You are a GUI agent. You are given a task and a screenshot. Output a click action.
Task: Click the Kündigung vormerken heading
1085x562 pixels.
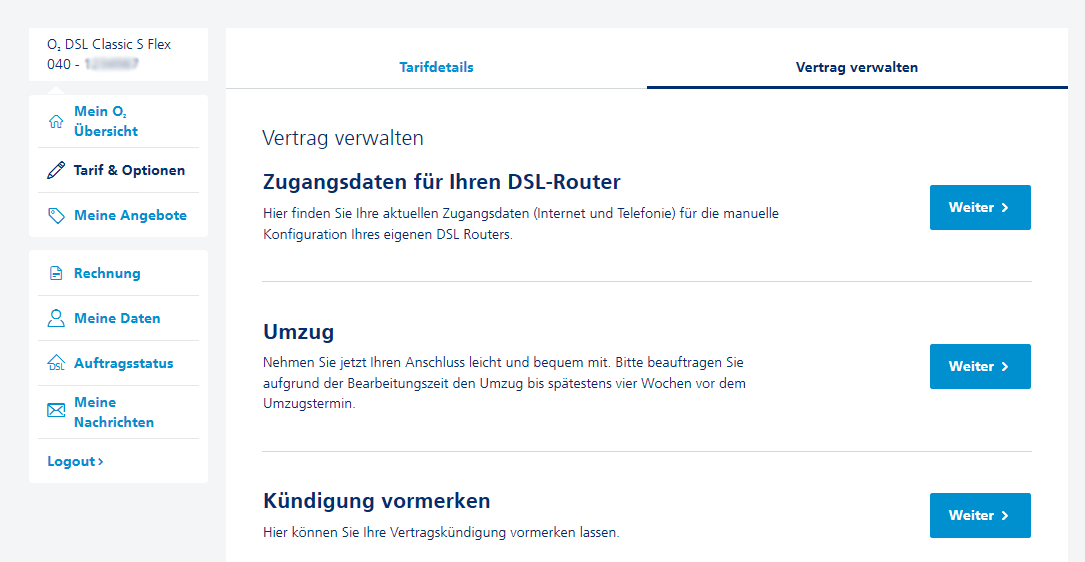(377, 501)
